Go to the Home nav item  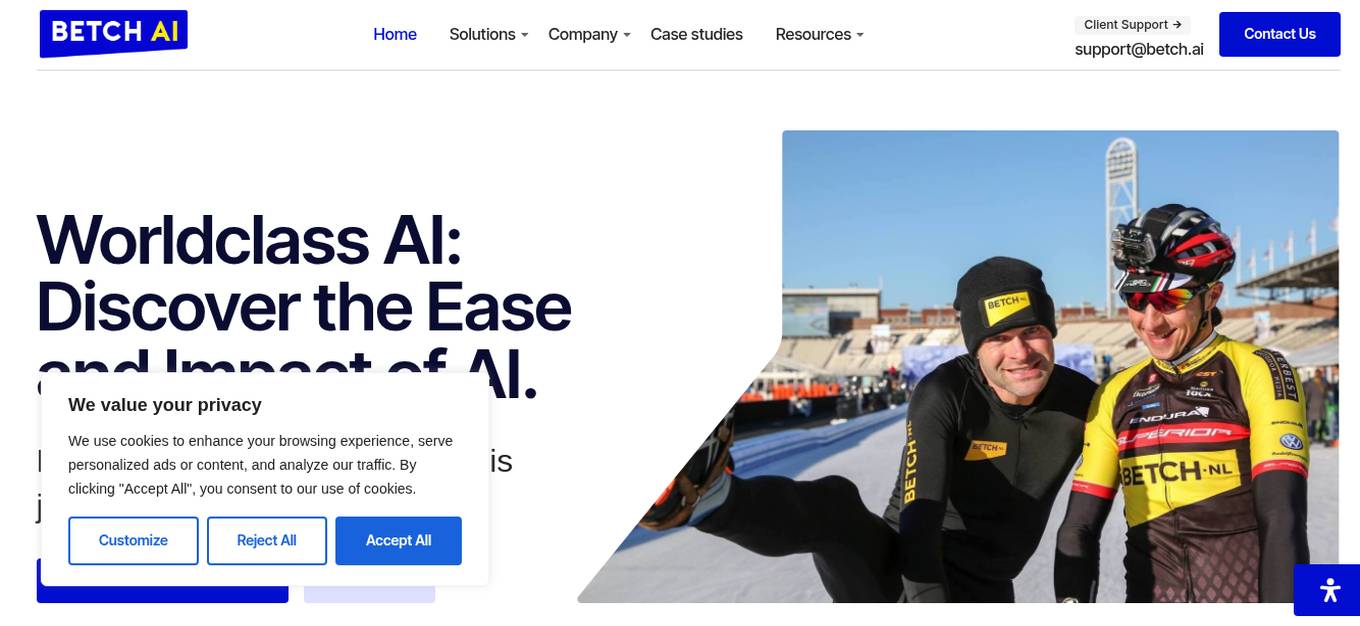pos(395,34)
